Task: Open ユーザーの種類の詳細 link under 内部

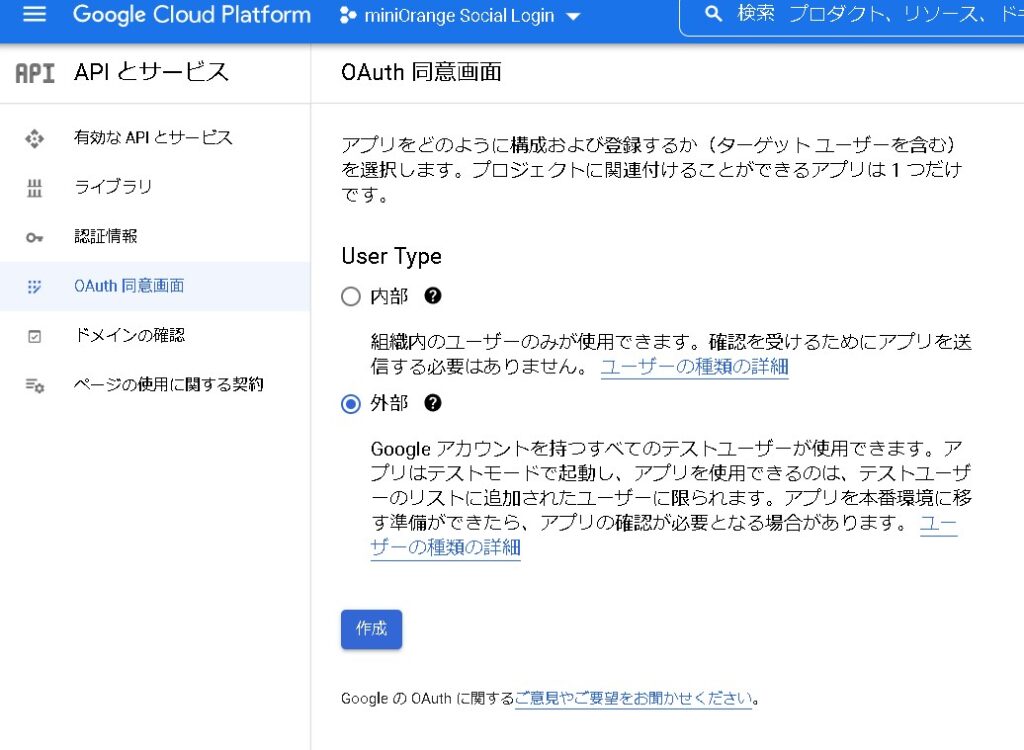Action: (694, 367)
